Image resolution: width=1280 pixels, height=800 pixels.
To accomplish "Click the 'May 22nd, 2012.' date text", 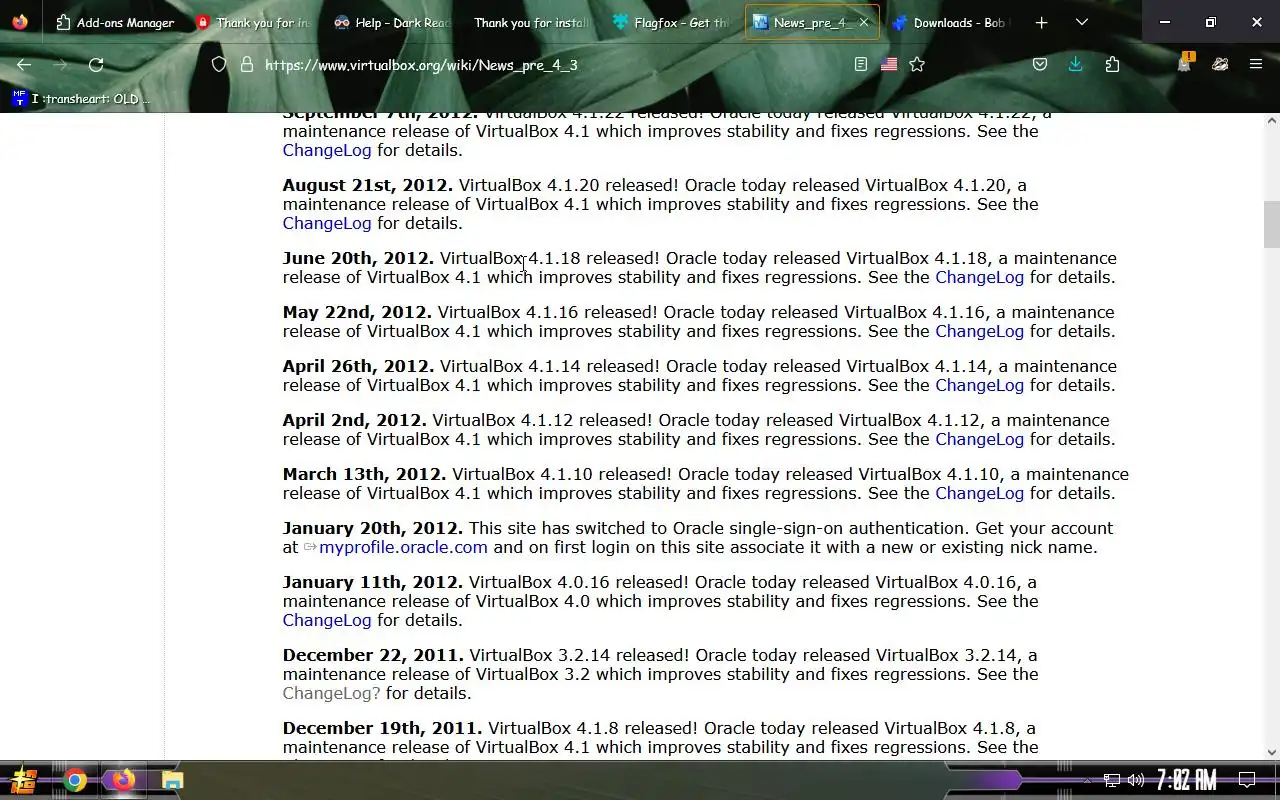I will point(357,312).
